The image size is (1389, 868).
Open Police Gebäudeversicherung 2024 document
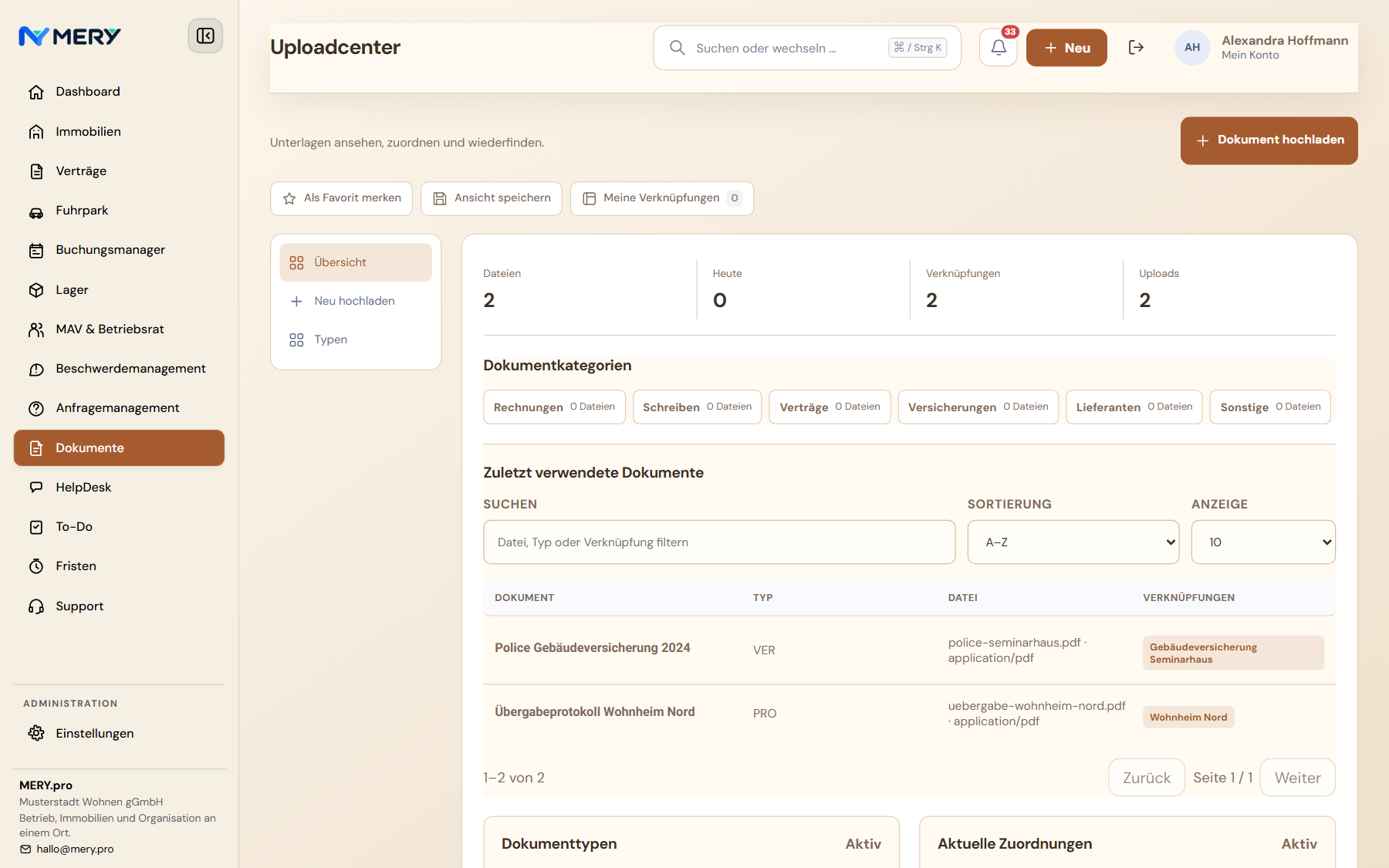pos(592,648)
